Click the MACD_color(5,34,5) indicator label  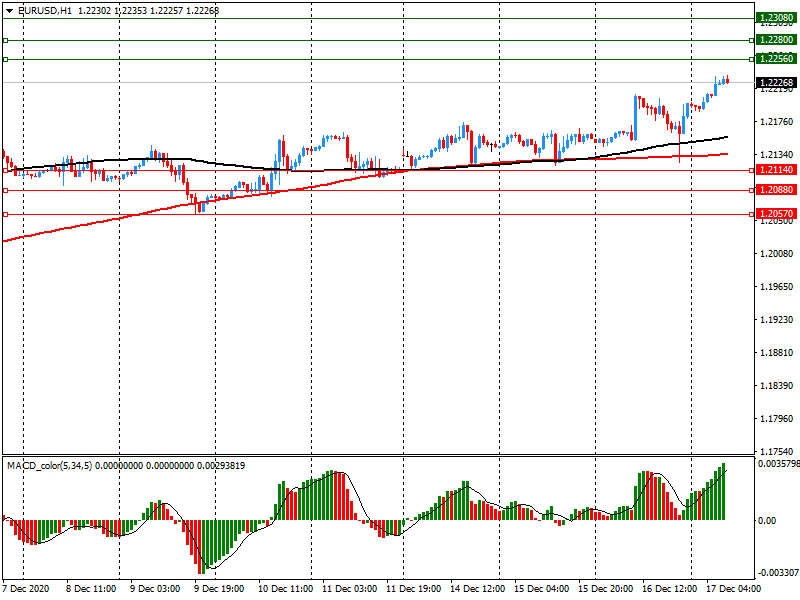pos(51,466)
